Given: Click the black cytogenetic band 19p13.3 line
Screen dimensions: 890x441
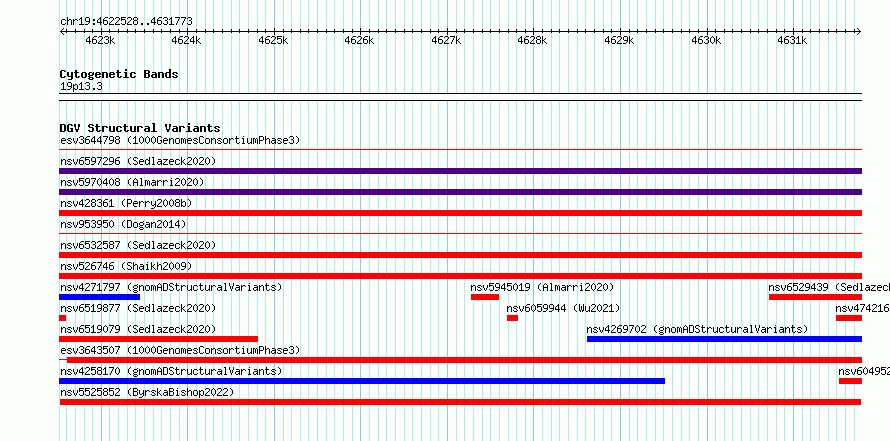Looking at the screenshot, I should [460, 97].
